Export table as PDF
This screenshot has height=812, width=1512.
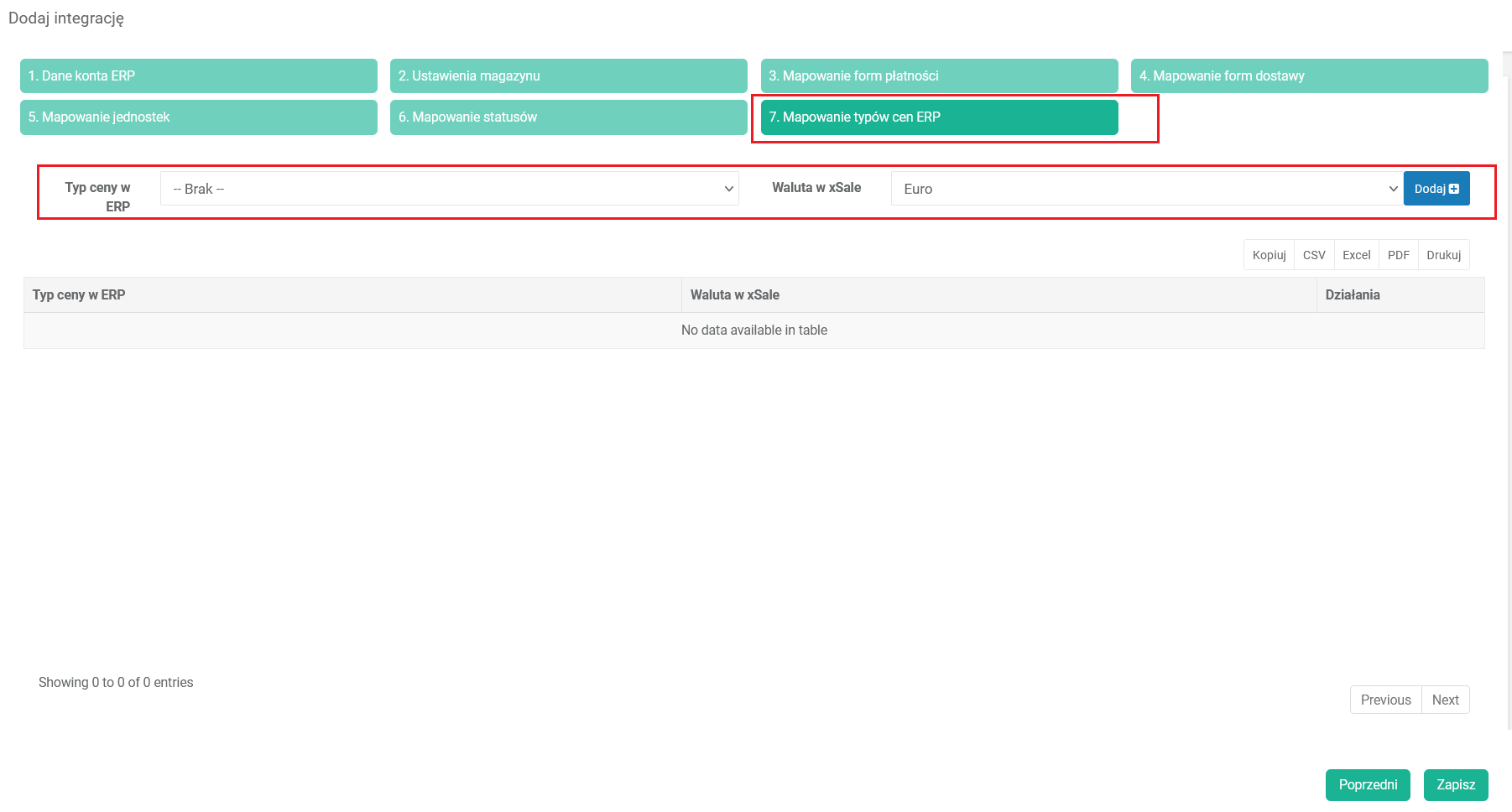pos(1398,255)
